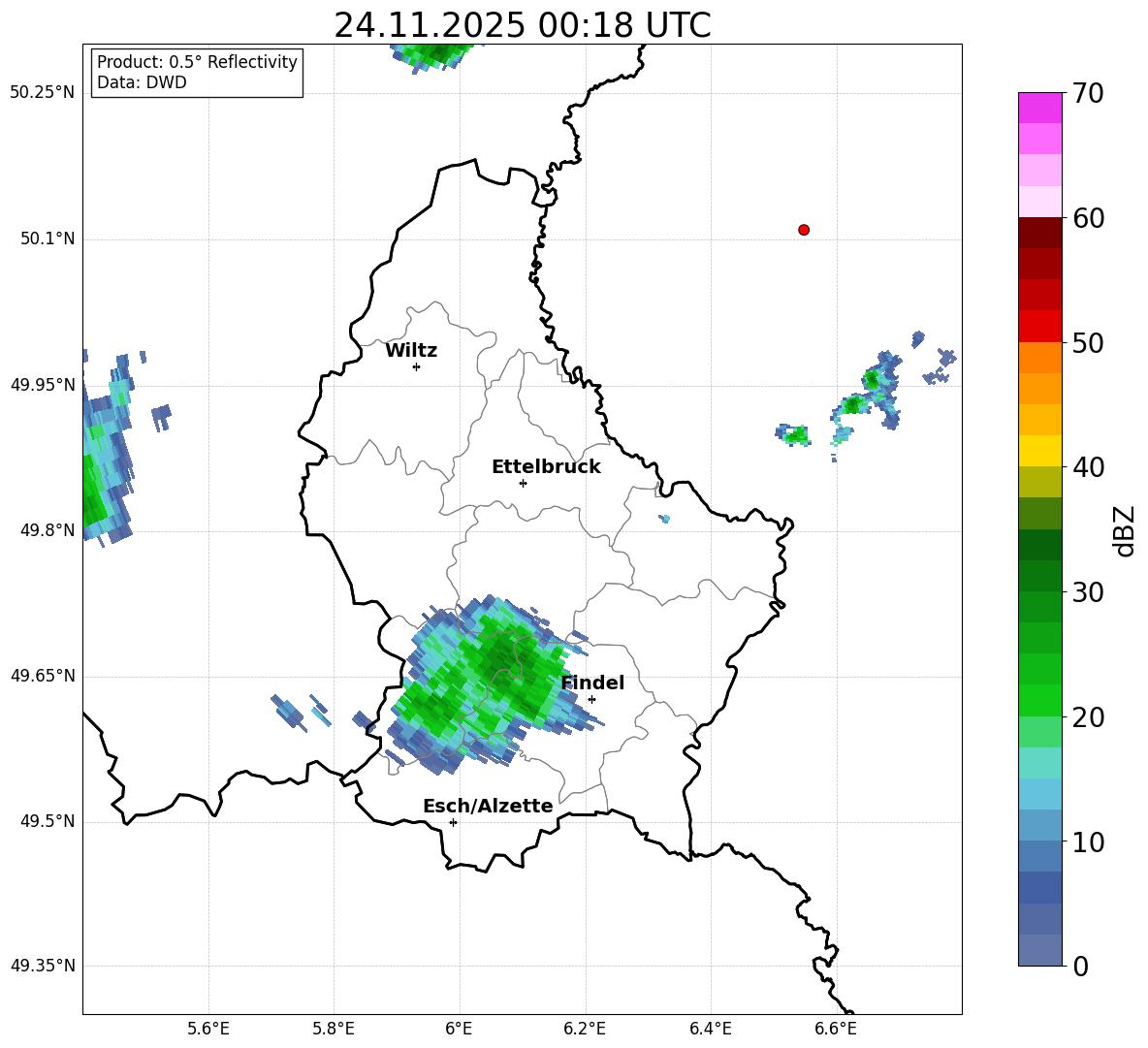Viewport: 1148px width, 1048px height.
Task: Click the 30 colorbar tick label
Action: (x=1088, y=592)
